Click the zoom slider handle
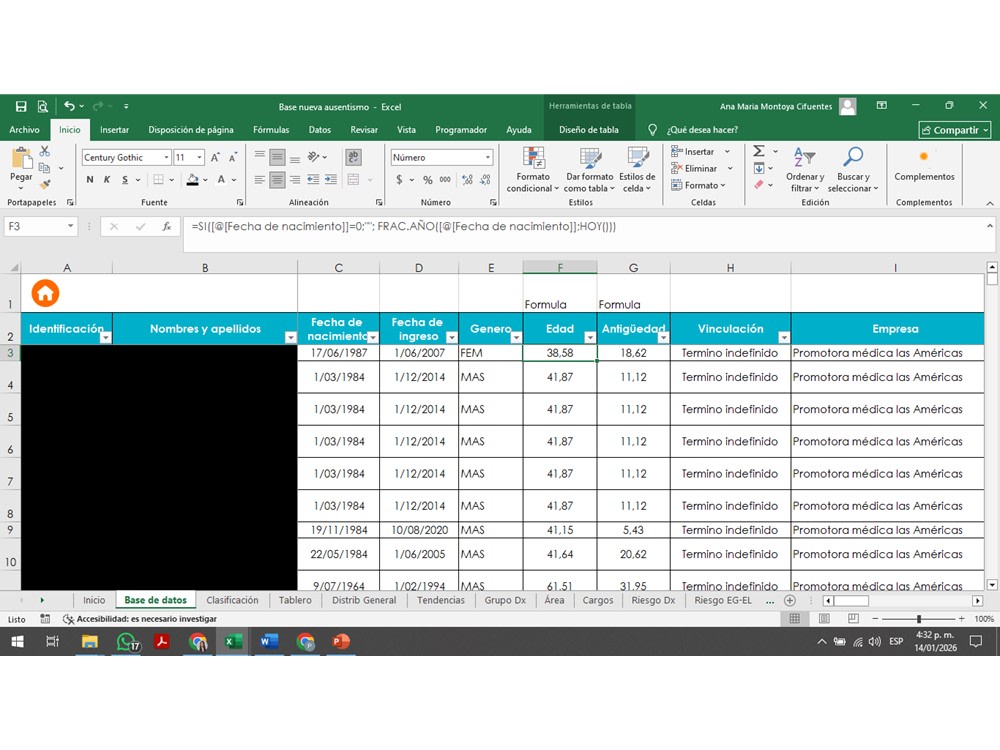1000x750 pixels. (x=918, y=619)
